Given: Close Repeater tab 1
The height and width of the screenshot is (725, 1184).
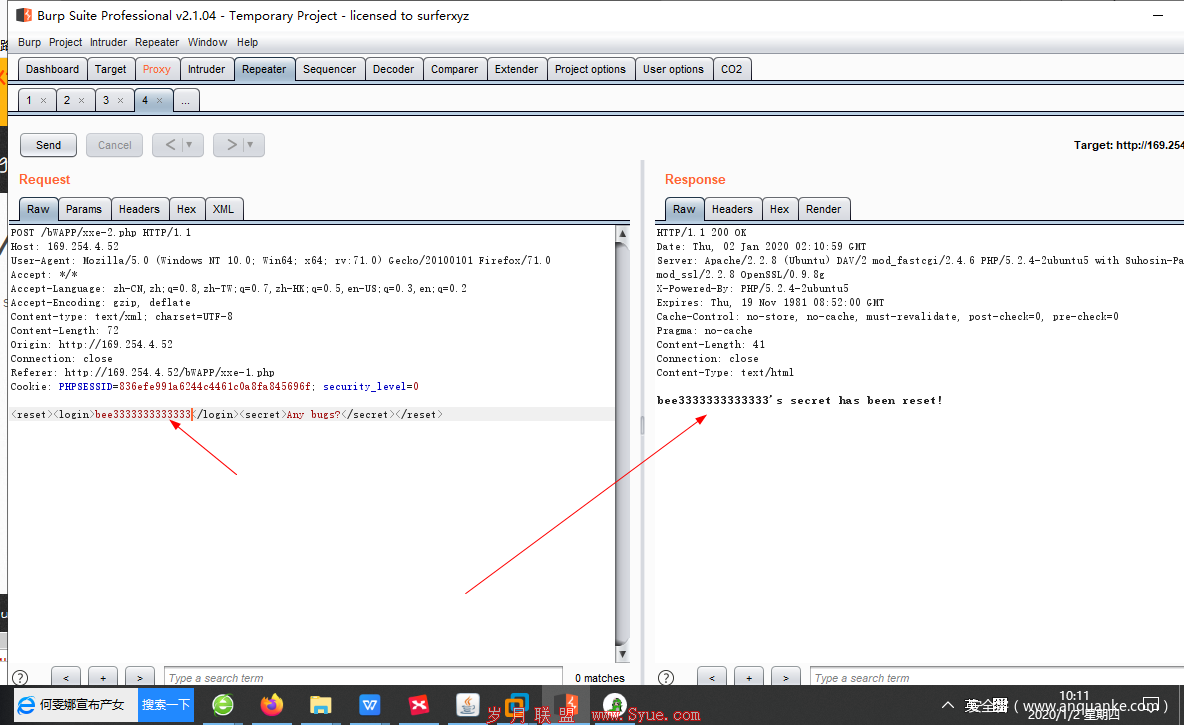Looking at the screenshot, I should 44,100.
